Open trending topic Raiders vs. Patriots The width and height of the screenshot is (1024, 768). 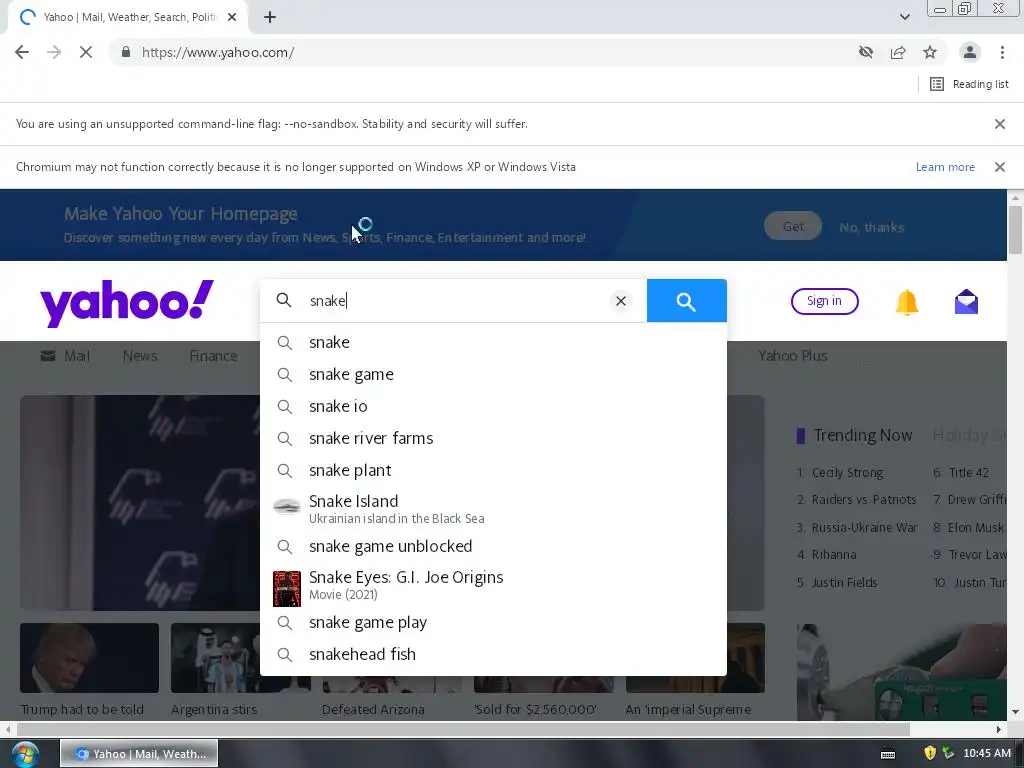click(x=863, y=500)
